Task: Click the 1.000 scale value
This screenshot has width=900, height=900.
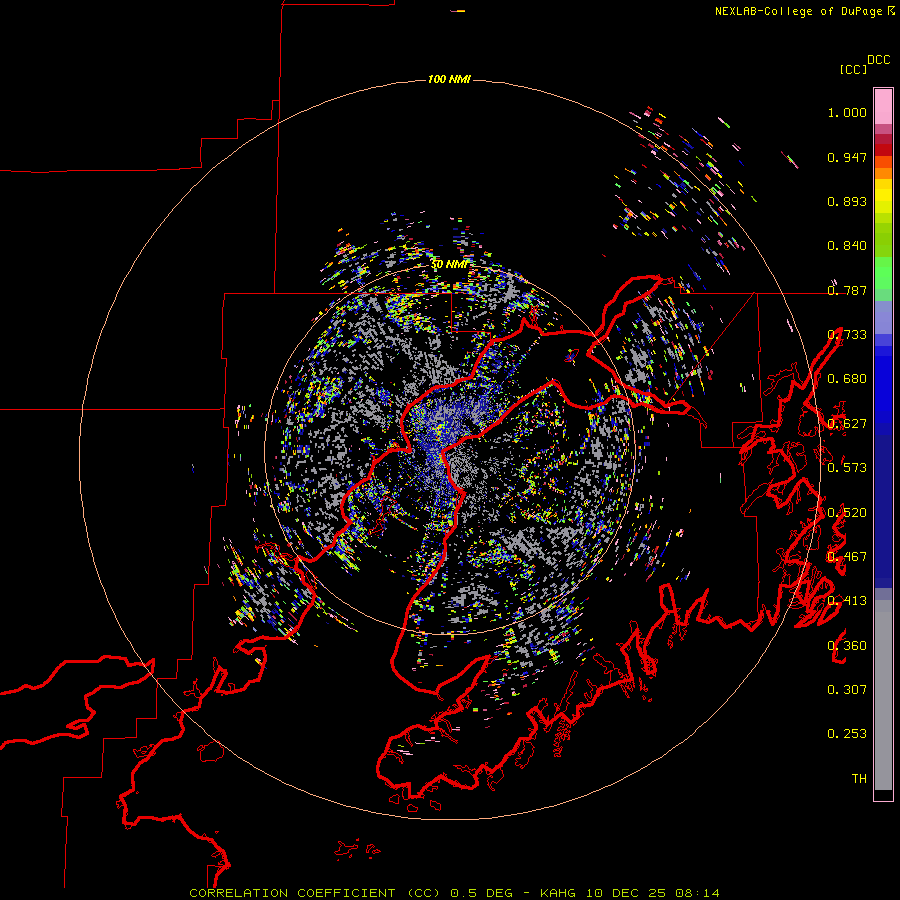Action: [847, 112]
